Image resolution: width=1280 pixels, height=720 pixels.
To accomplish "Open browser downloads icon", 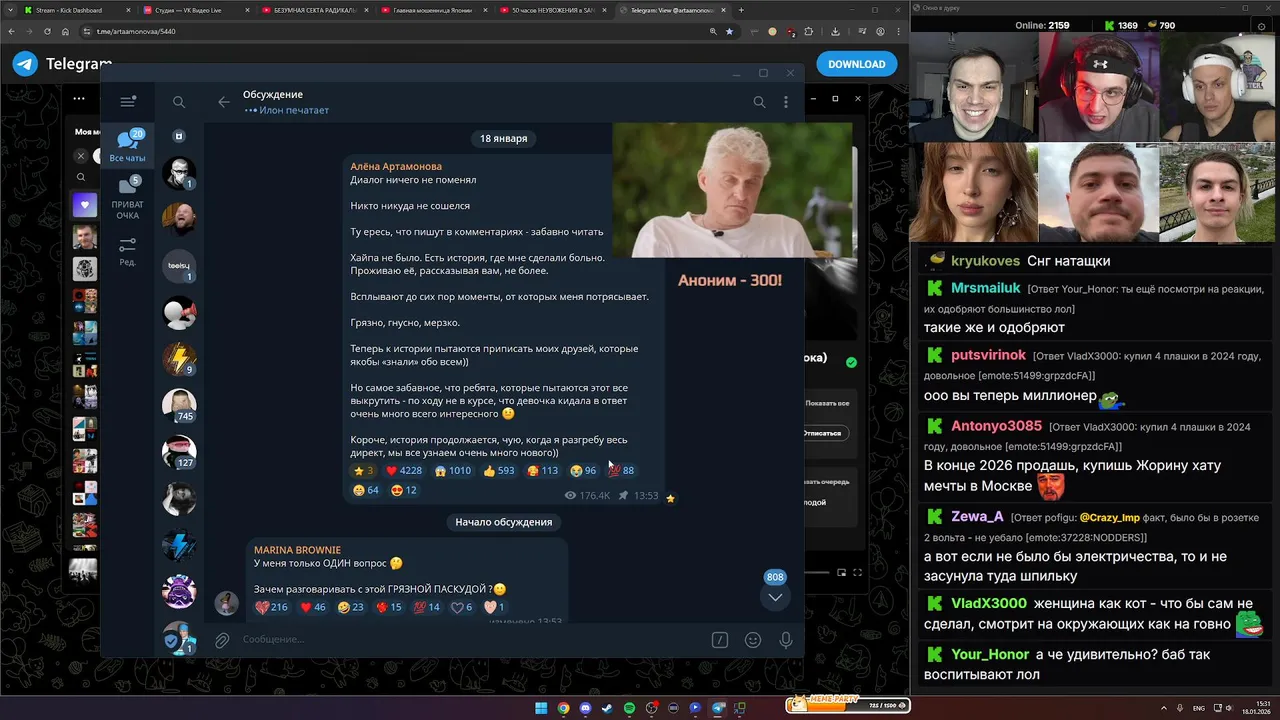I will 833,31.
